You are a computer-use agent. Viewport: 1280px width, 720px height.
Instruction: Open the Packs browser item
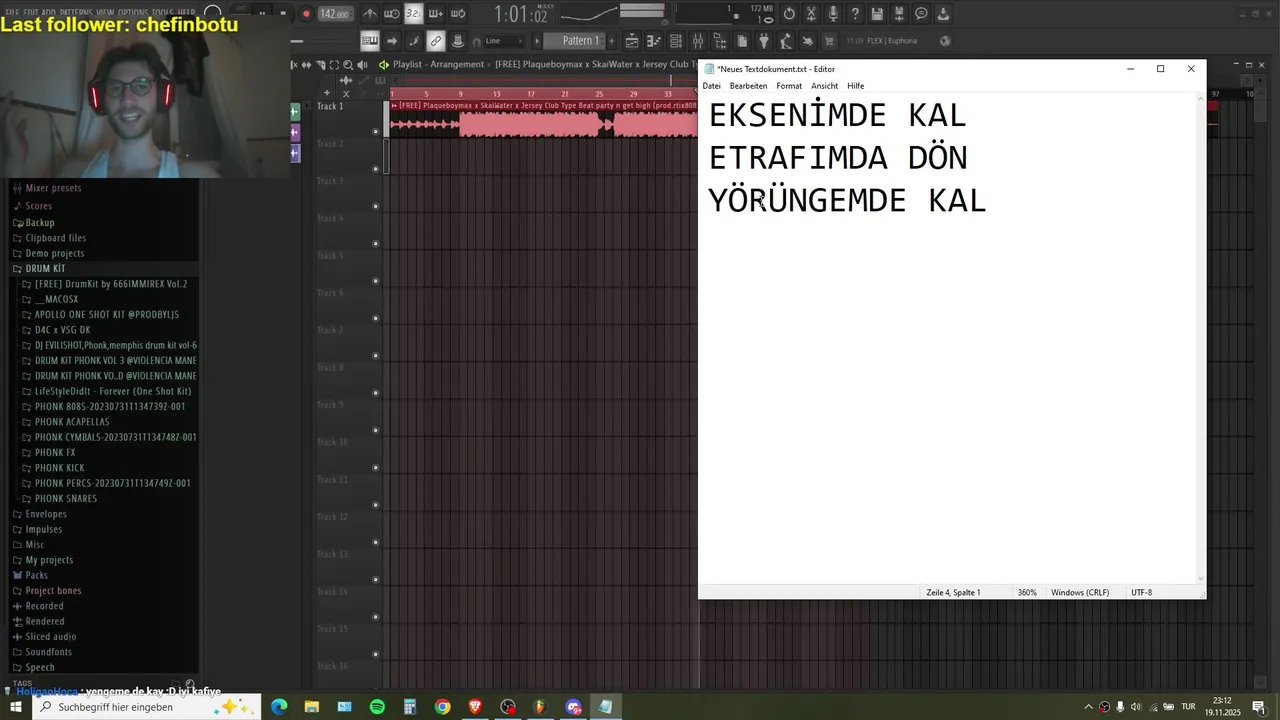pos(36,575)
